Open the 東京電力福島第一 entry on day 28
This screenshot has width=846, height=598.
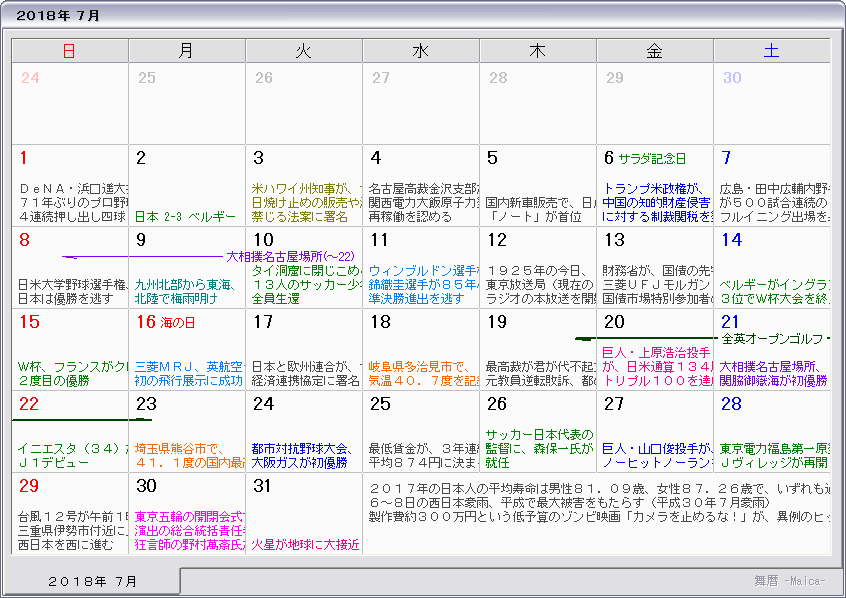tap(774, 456)
